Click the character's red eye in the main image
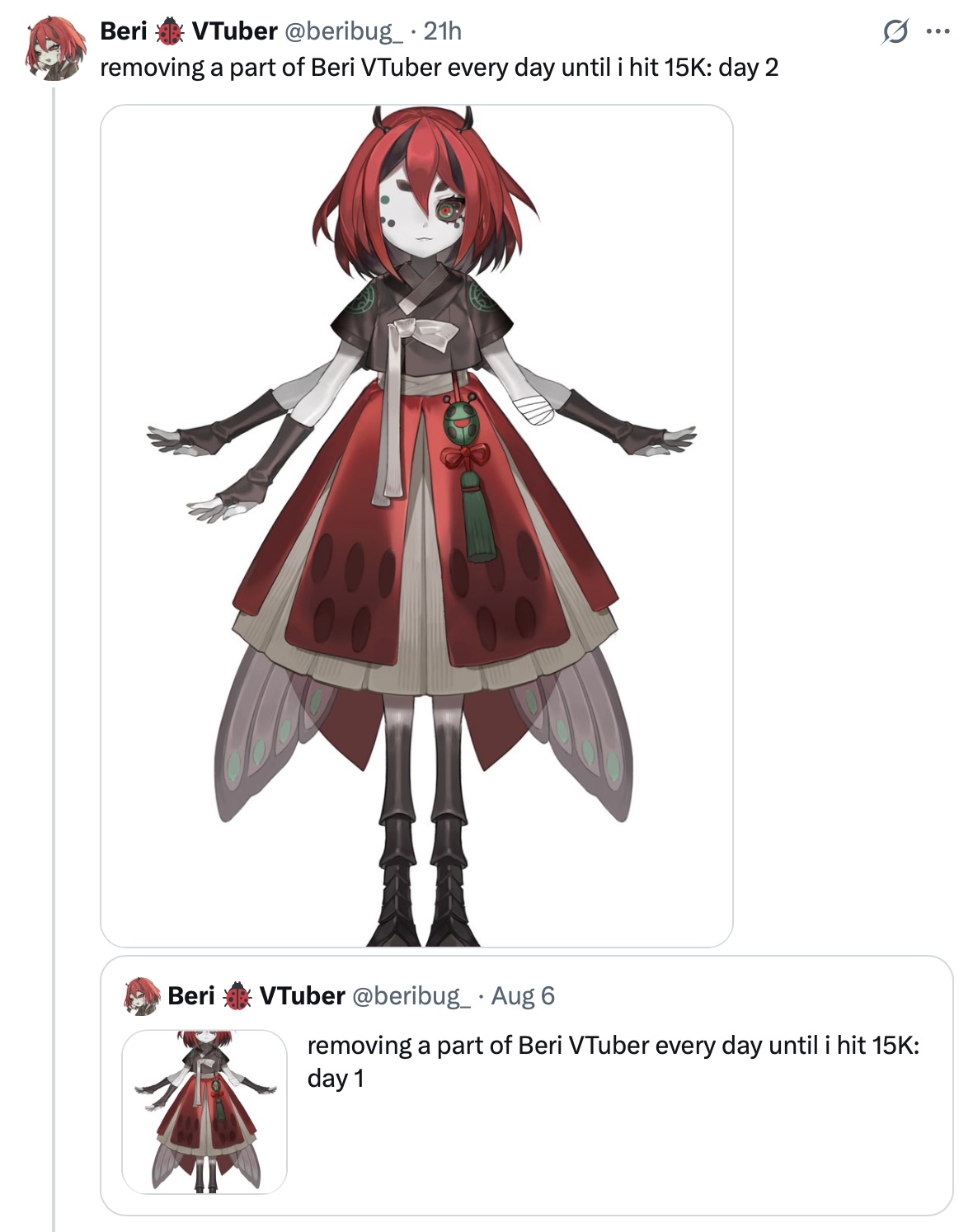The width and height of the screenshot is (973, 1232). tap(446, 211)
